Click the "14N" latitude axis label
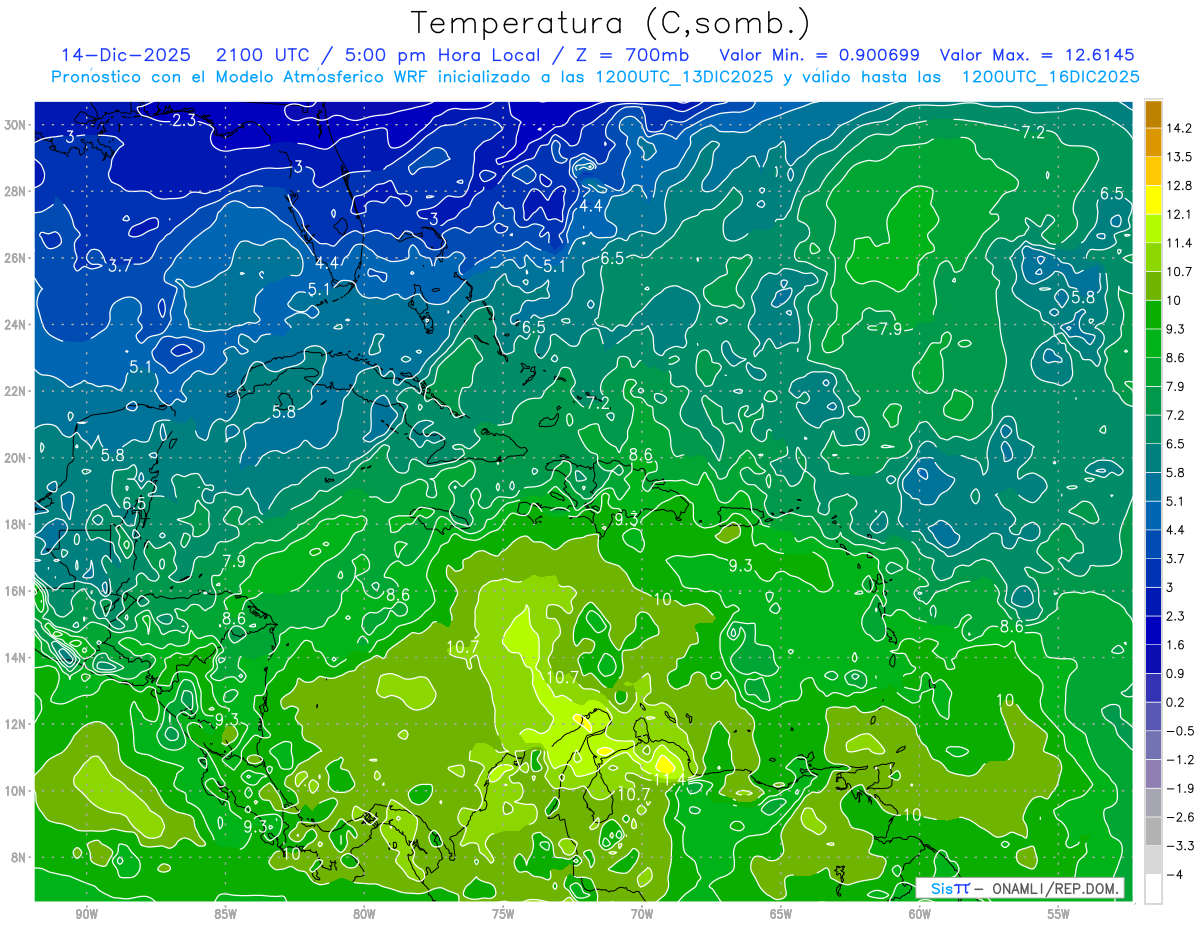Viewport: 1200px width, 927px height. pos(17,658)
